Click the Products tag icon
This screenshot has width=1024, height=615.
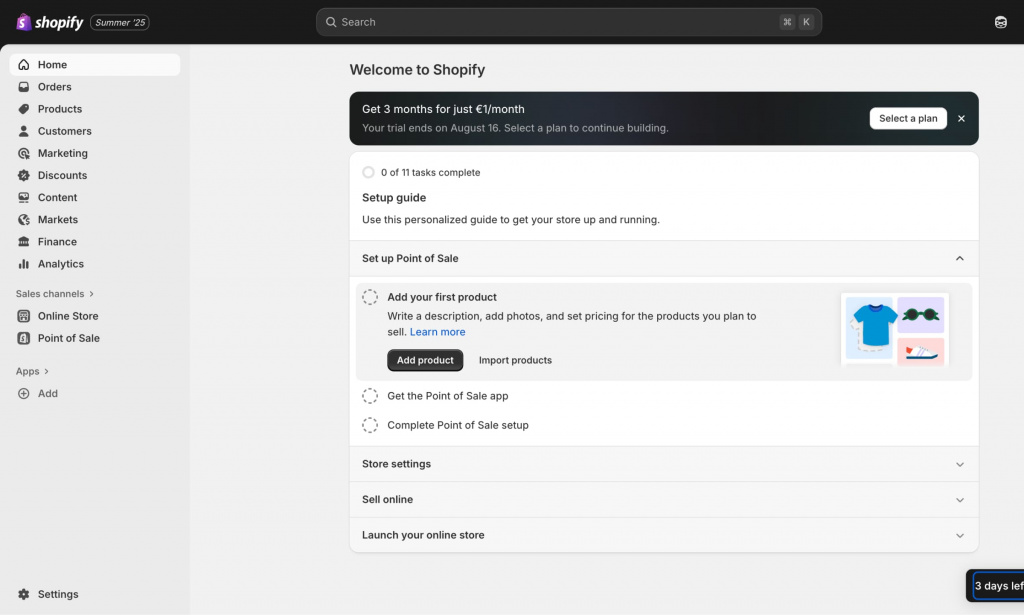[x=24, y=109]
